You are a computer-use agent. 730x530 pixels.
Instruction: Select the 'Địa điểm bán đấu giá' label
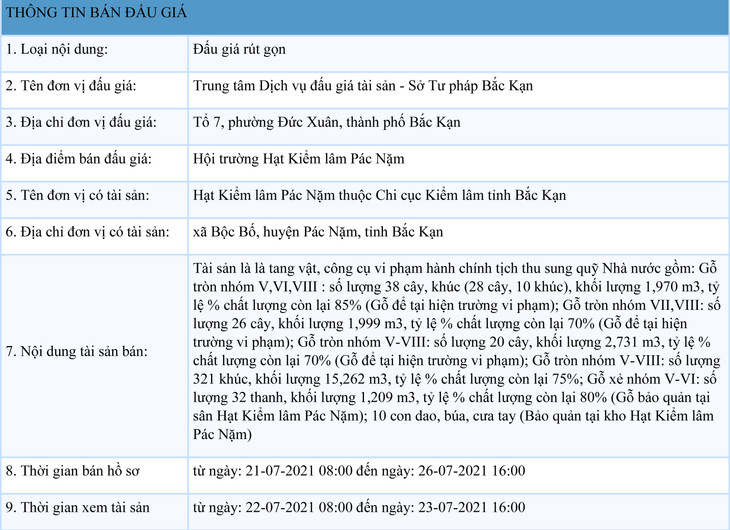(75, 159)
